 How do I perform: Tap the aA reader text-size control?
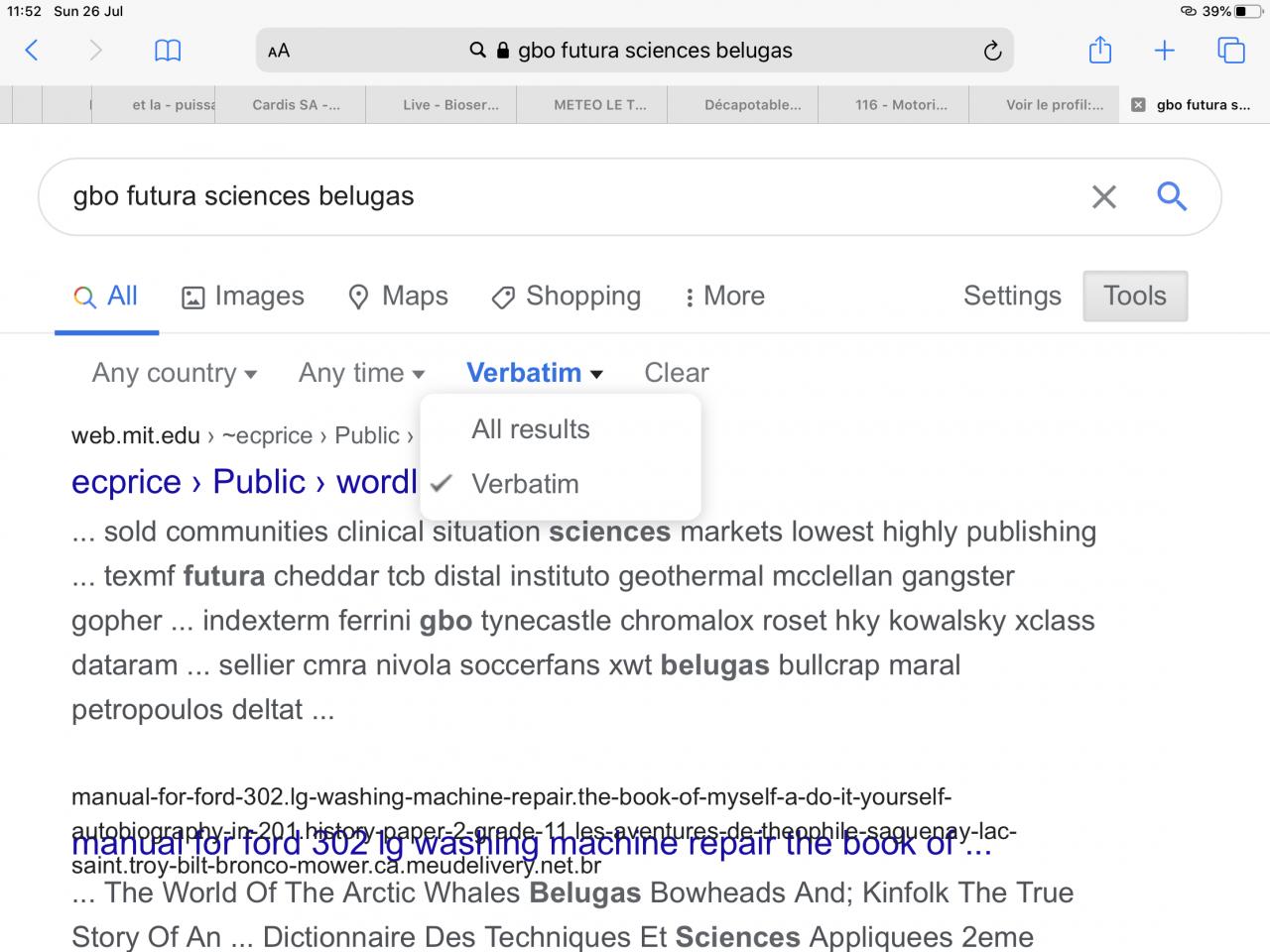[279, 51]
